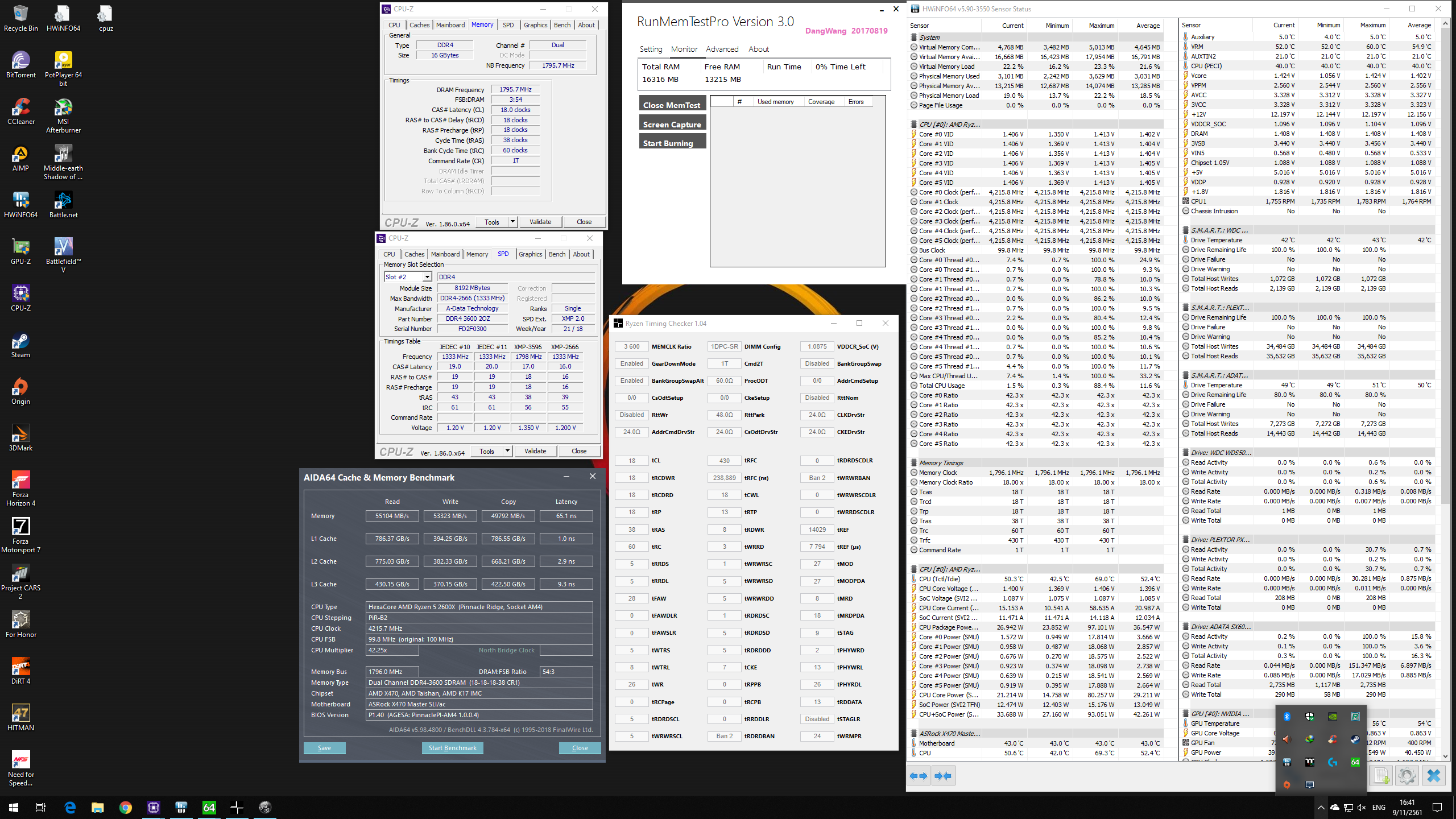The image size is (1456, 819).
Task: Open Tools dropdown arrow in CPU-Z Memory window
Action: click(x=512, y=222)
